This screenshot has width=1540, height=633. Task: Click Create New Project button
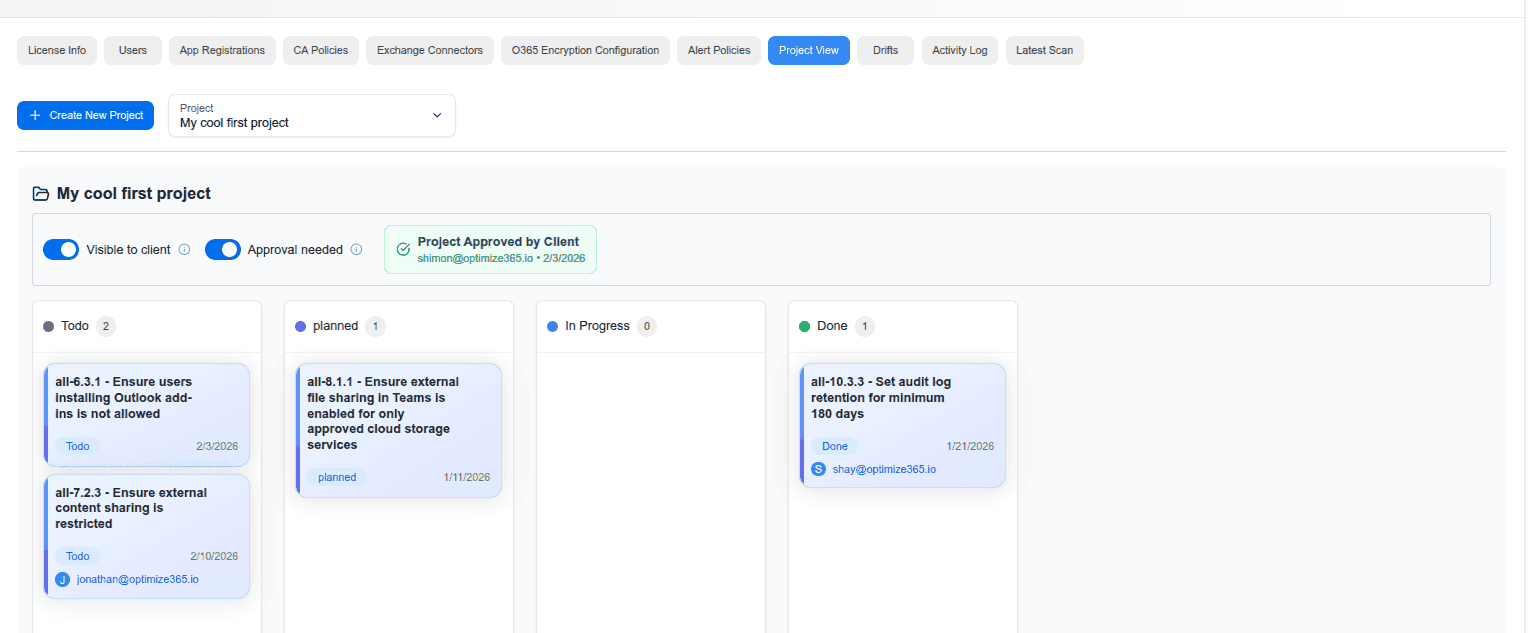(x=86, y=115)
